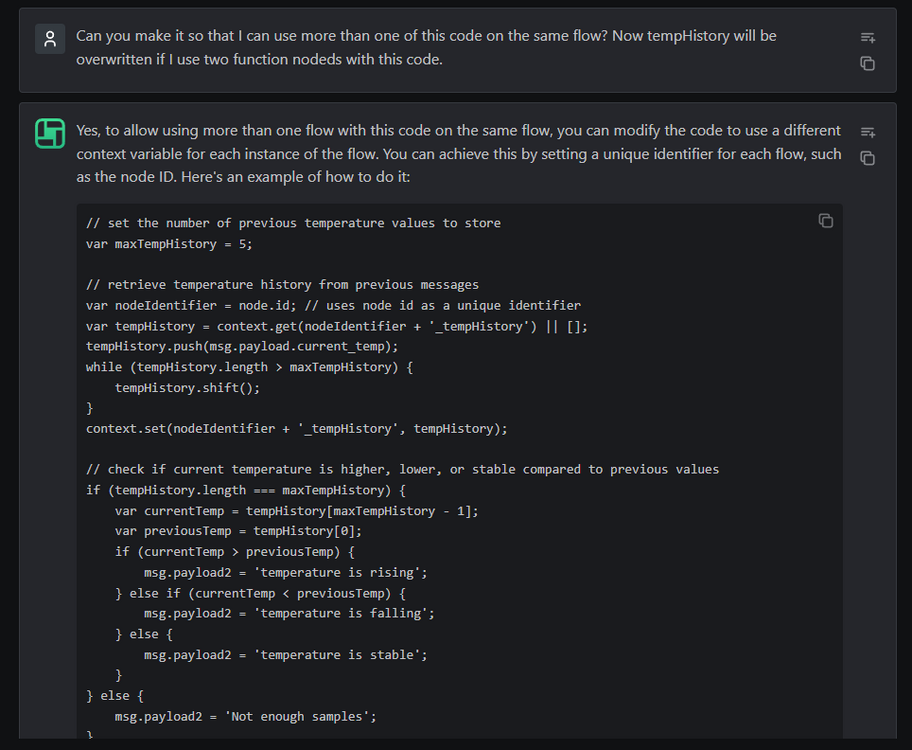Viewport: 912px width, 750px height.
Task: Click the user avatar icon
Action: (x=50, y=39)
